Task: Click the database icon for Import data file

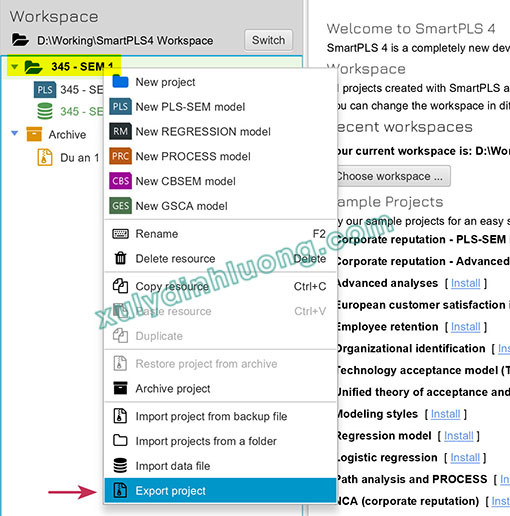Action: 120,465
